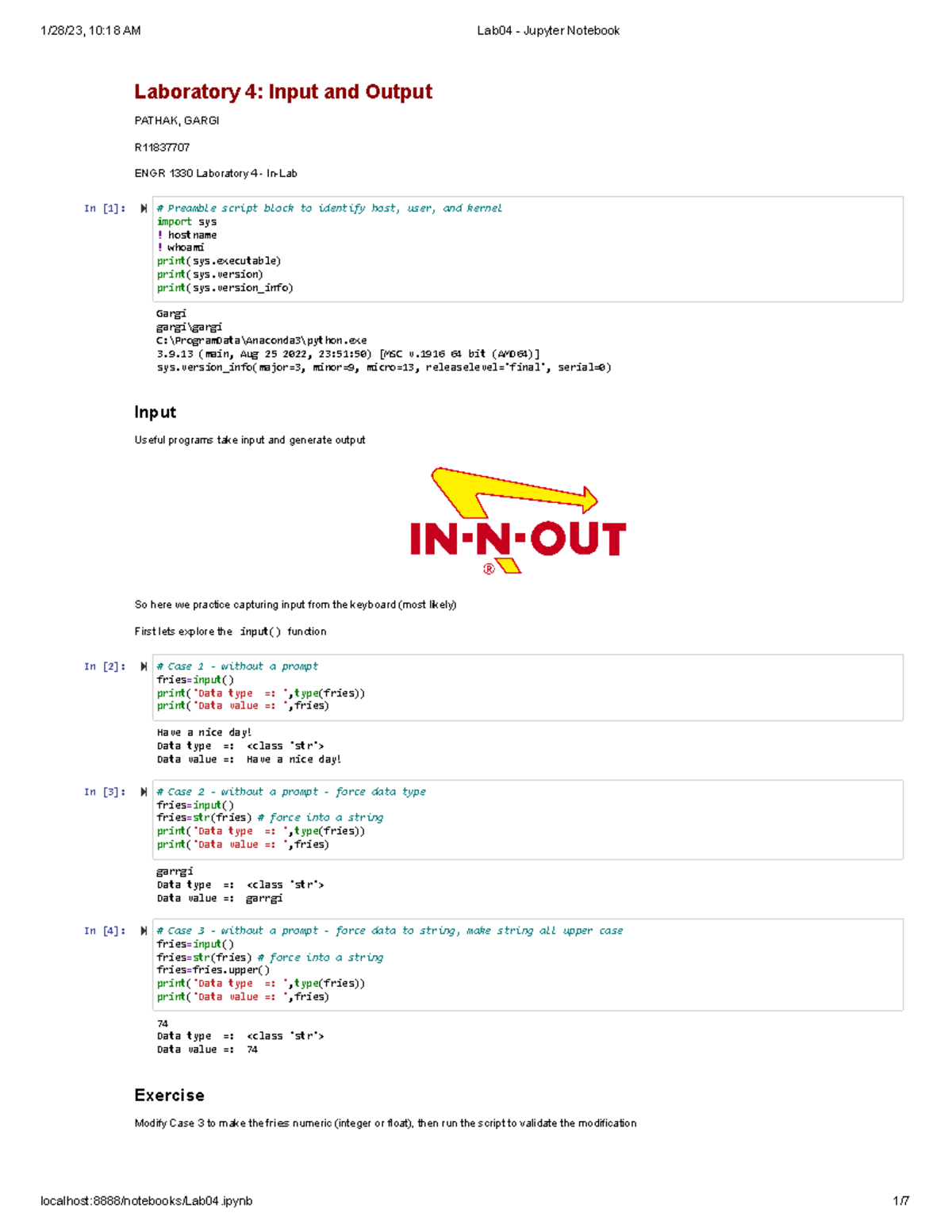This screenshot has width=952, height=1232.
Task: Click the Lab04 - Jupyter Notebook header text
Action: coord(547,31)
